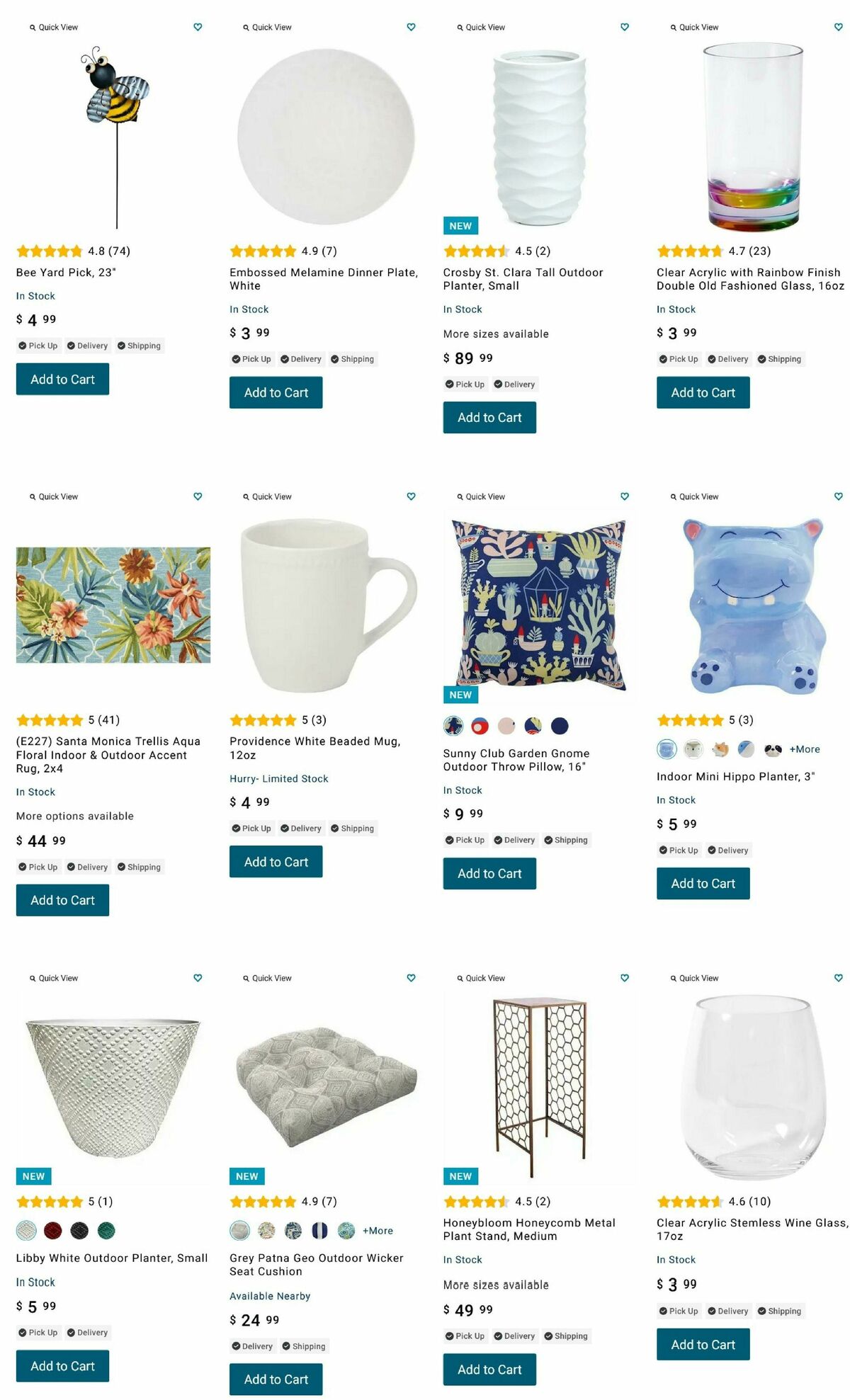The height and width of the screenshot is (1400, 850).
Task: Select panda variant of Hippo Planter
Action: (x=773, y=749)
